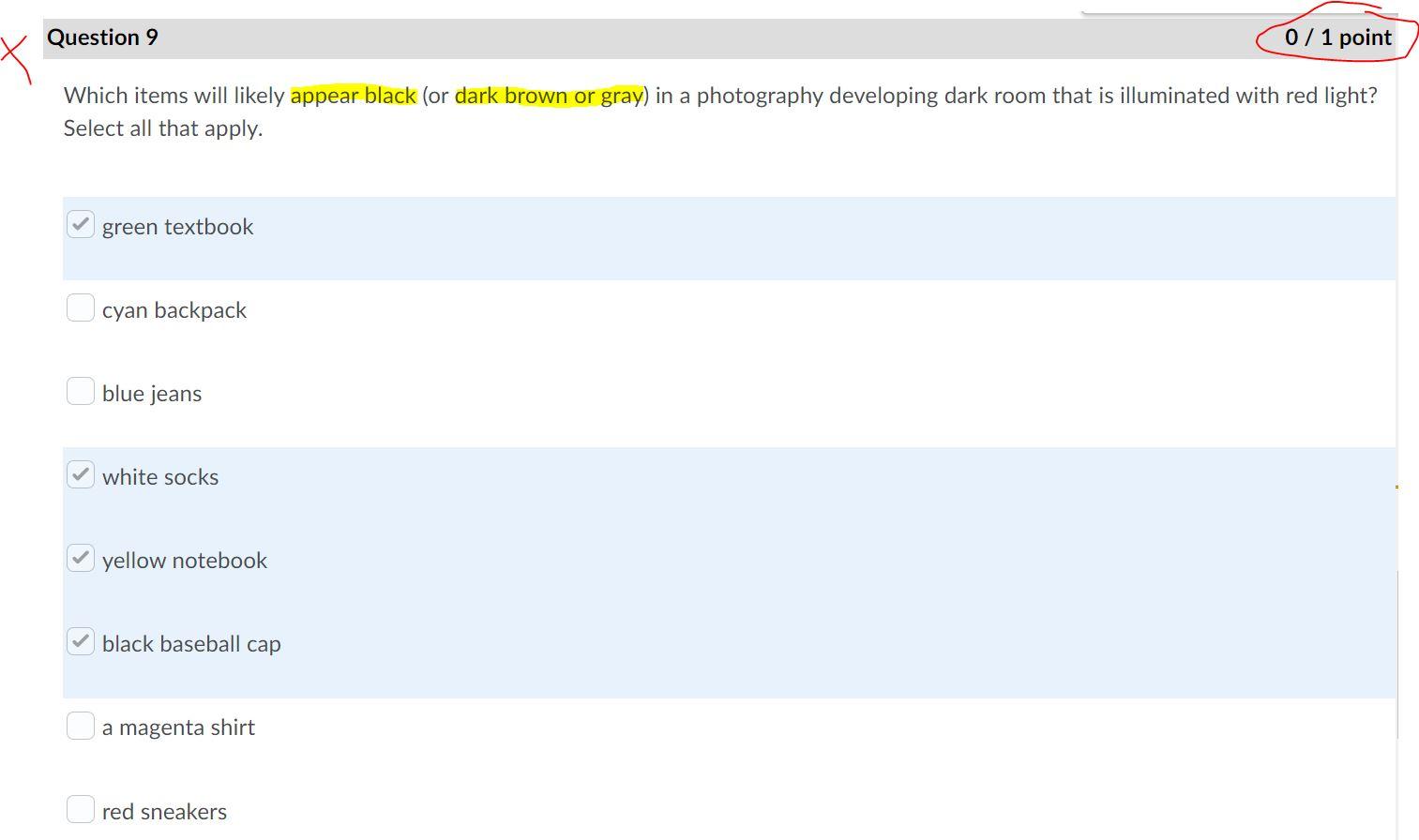
Task: Click the green textbook label
Action: pos(178,227)
